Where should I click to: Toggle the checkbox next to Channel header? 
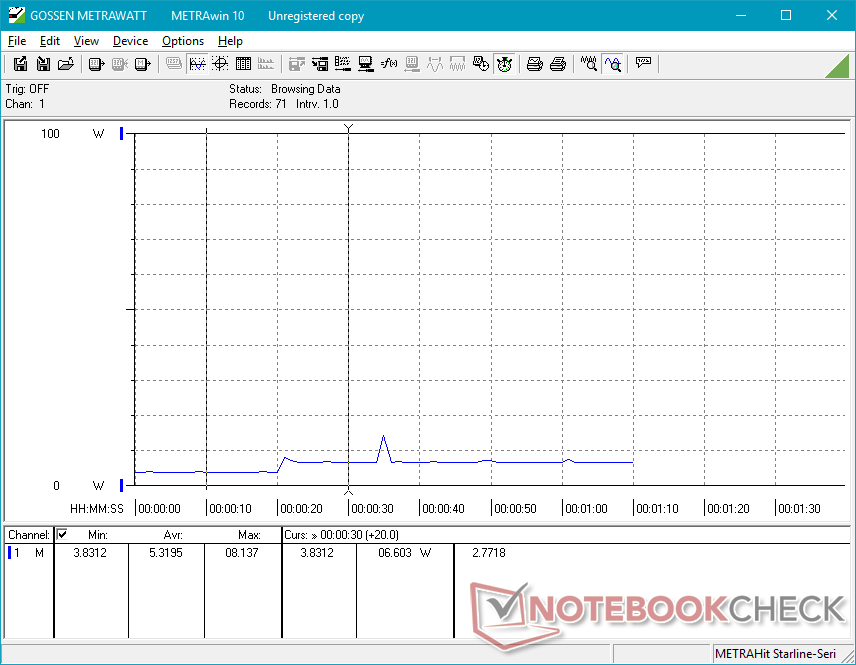click(62, 535)
